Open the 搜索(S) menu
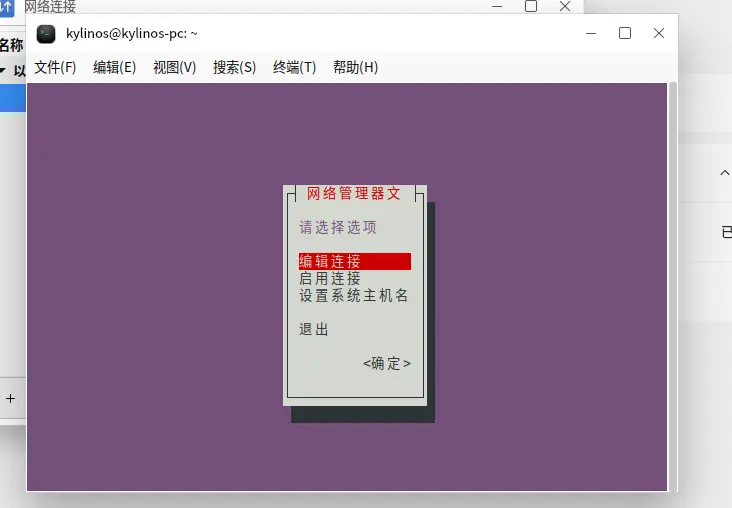Screen dimensions: 732x508 pyautogui.click(x=234, y=68)
